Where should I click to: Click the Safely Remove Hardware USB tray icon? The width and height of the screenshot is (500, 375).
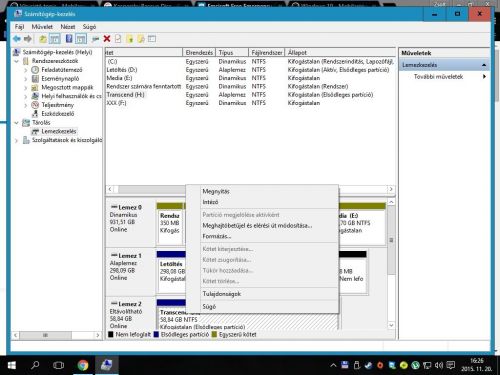click(356, 365)
